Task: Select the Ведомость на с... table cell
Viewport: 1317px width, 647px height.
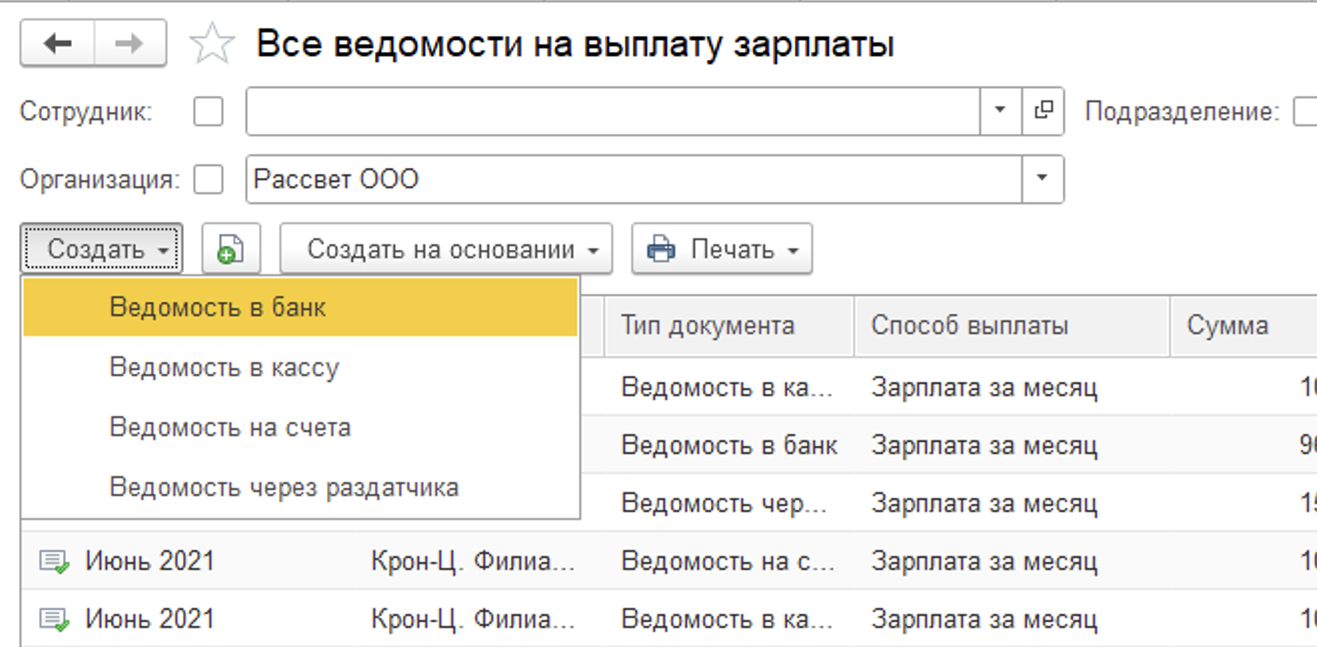Action: click(x=729, y=562)
